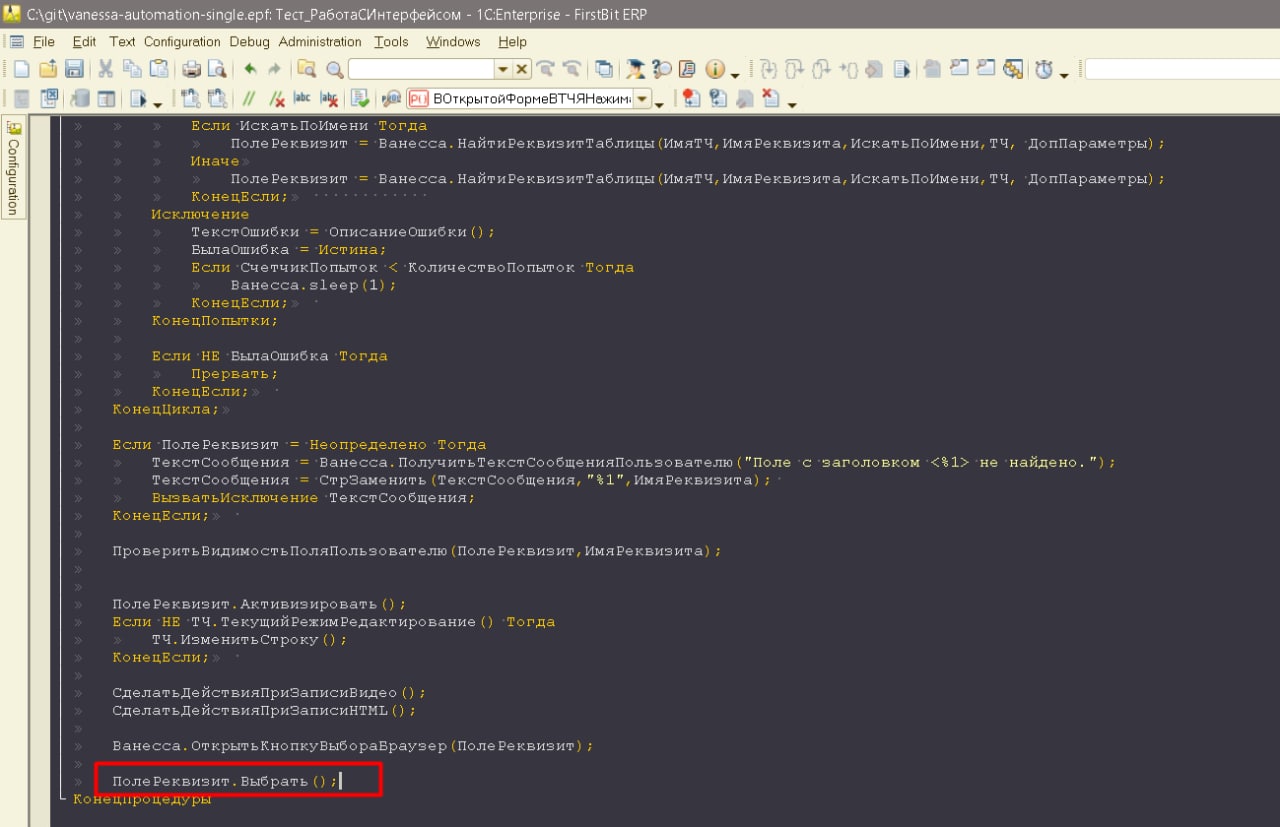
Task: Set conditional breakpoint question mark icon
Action: pyautogui.click(x=717, y=98)
